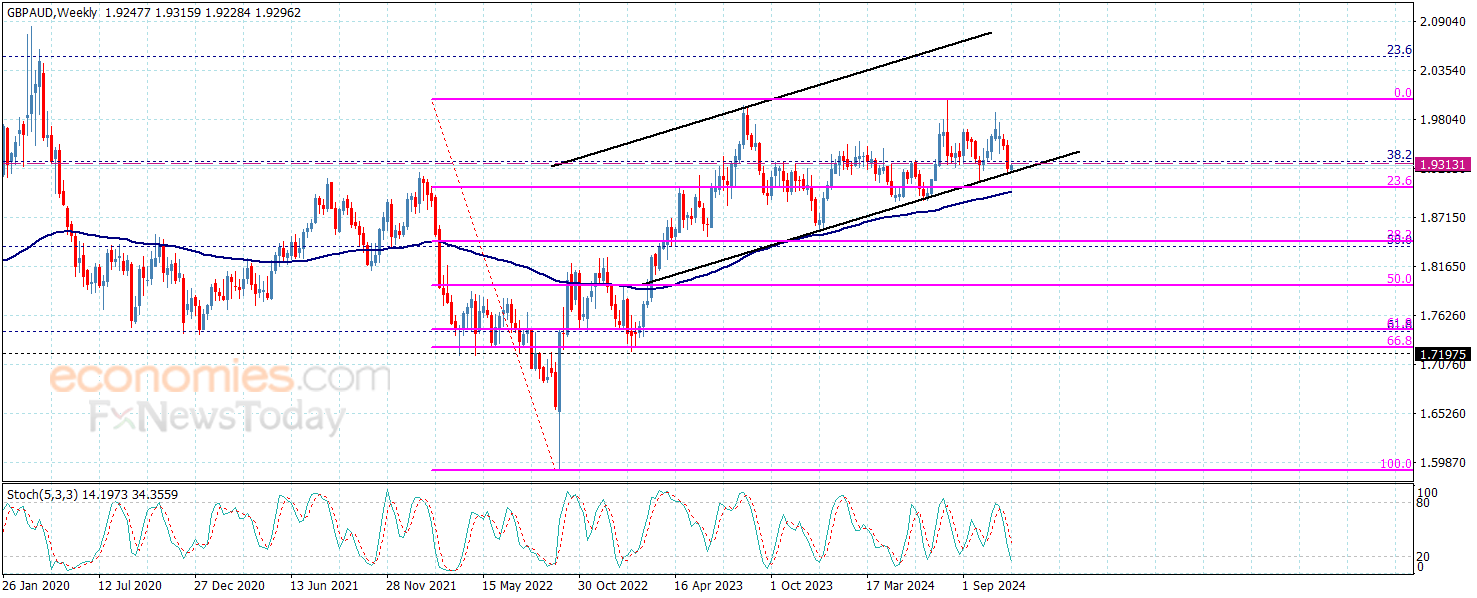This screenshot has width=1477, height=598.
Task: Click the 1.98040 price axis label
Action: (x=1443, y=120)
